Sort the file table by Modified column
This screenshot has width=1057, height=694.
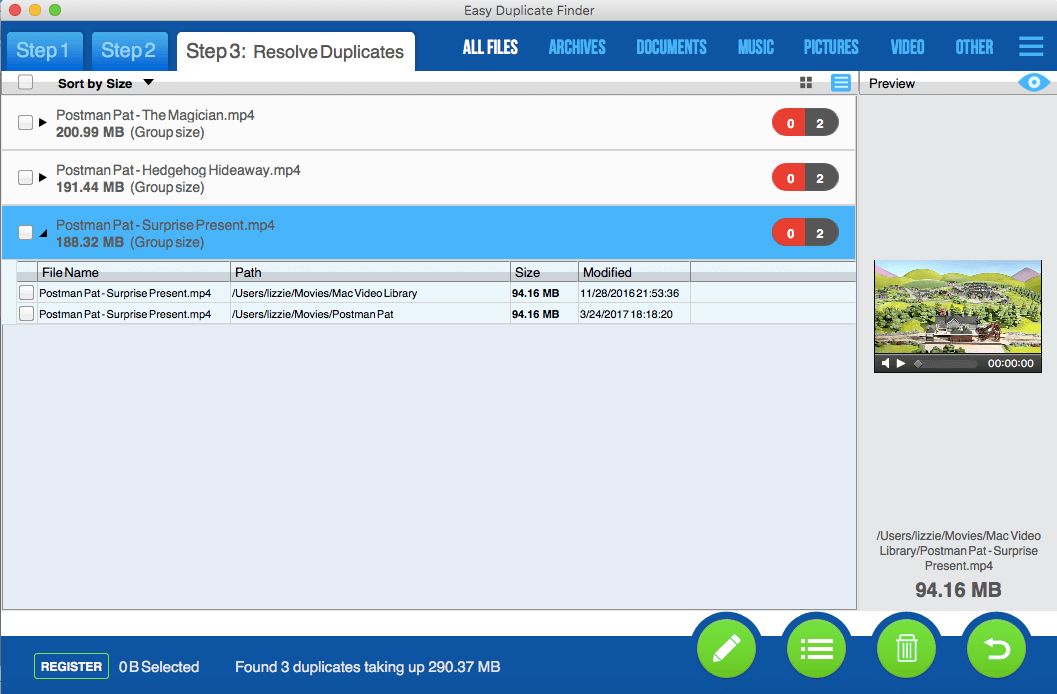pyautogui.click(x=633, y=272)
